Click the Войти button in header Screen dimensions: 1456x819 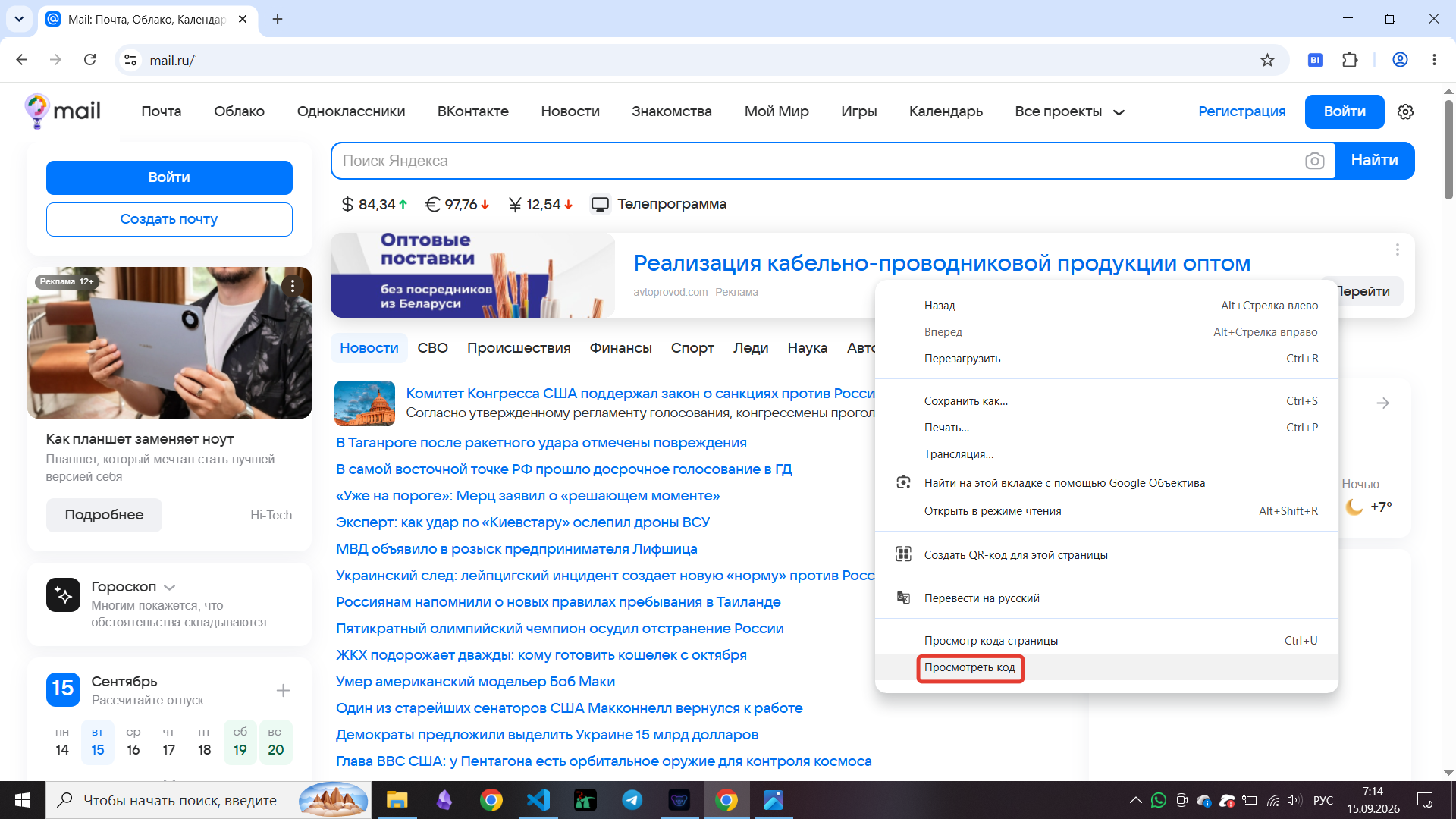pos(1345,111)
